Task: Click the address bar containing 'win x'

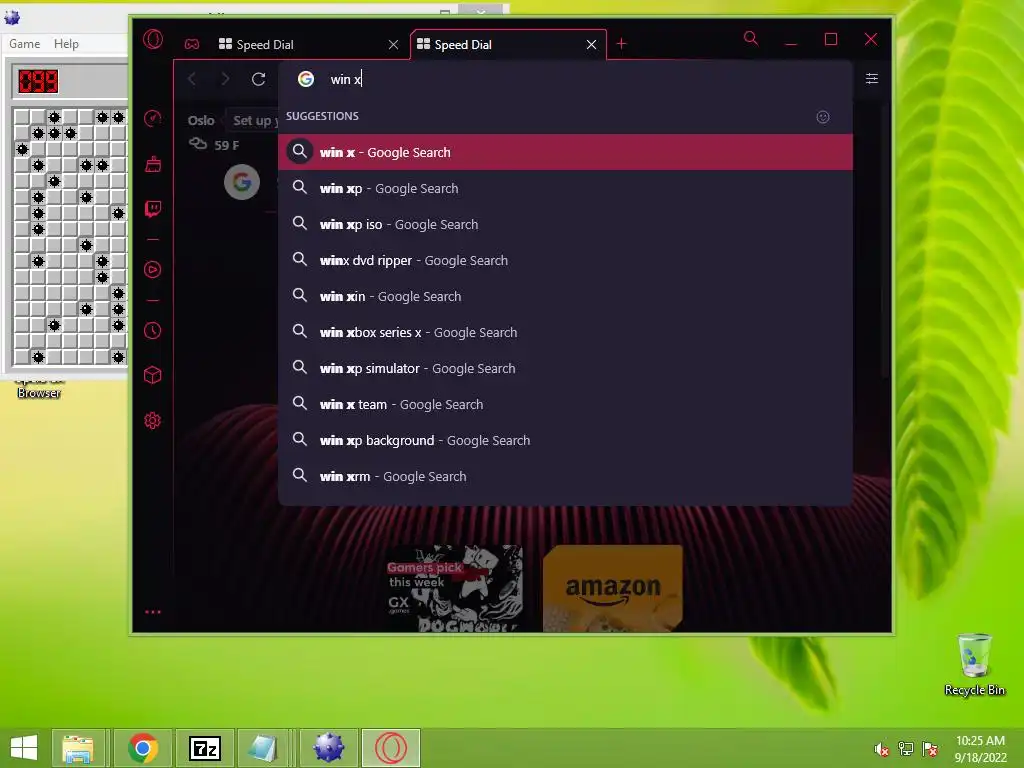Action: click(x=565, y=79)
